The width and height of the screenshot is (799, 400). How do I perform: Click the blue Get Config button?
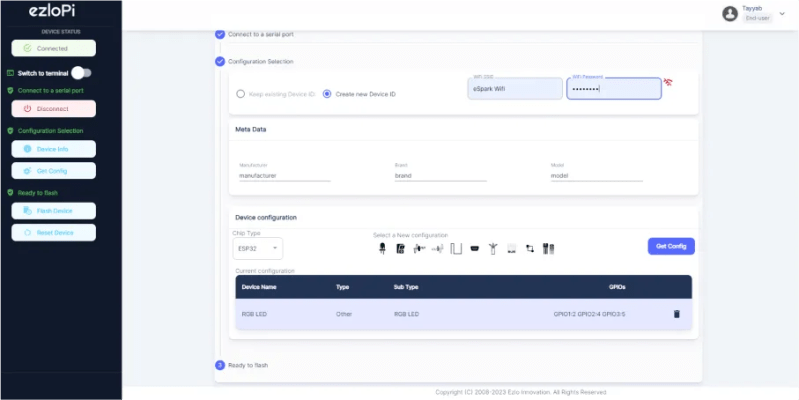671,246
